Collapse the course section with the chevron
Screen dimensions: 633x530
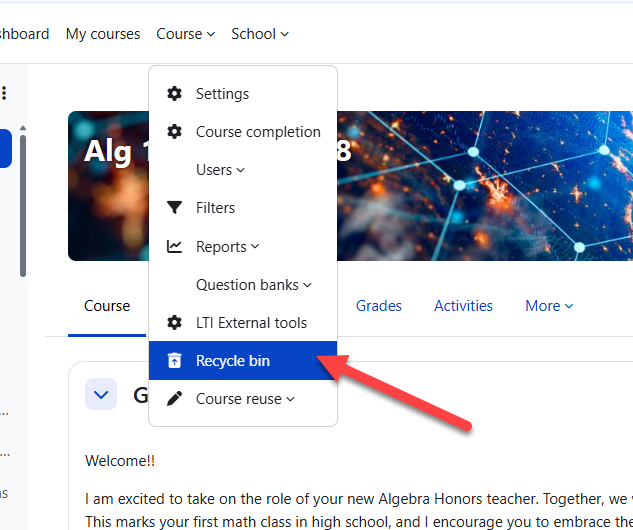[100, 395]
